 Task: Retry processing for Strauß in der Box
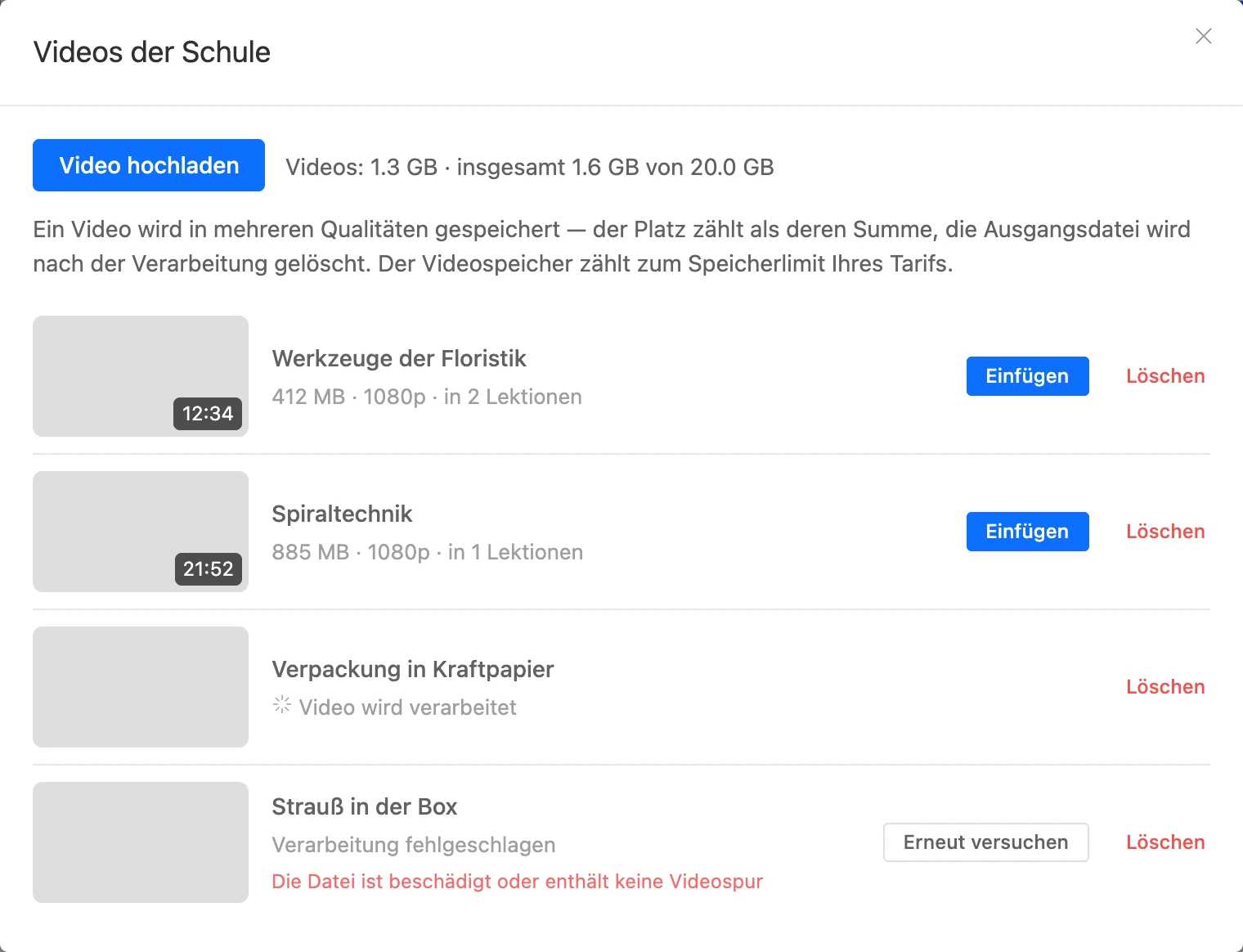click(985, 842)
